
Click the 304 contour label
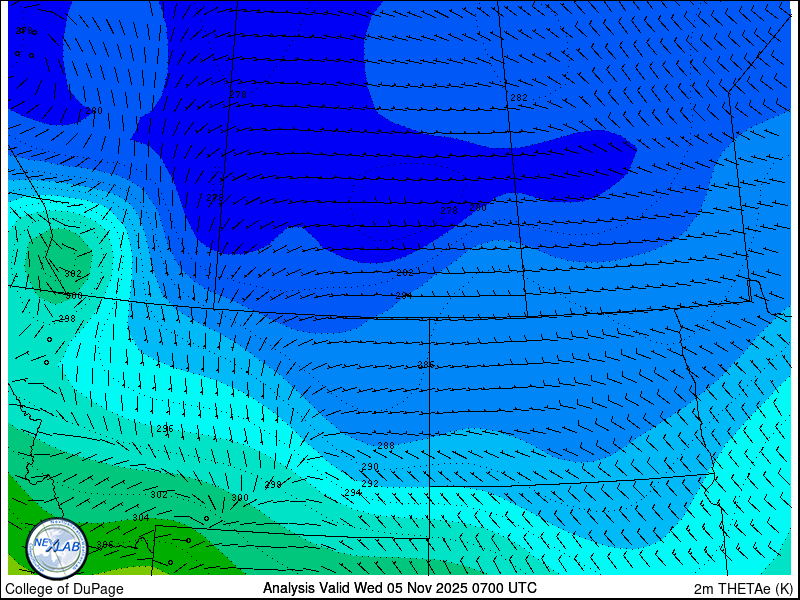[x=141, y=517]
